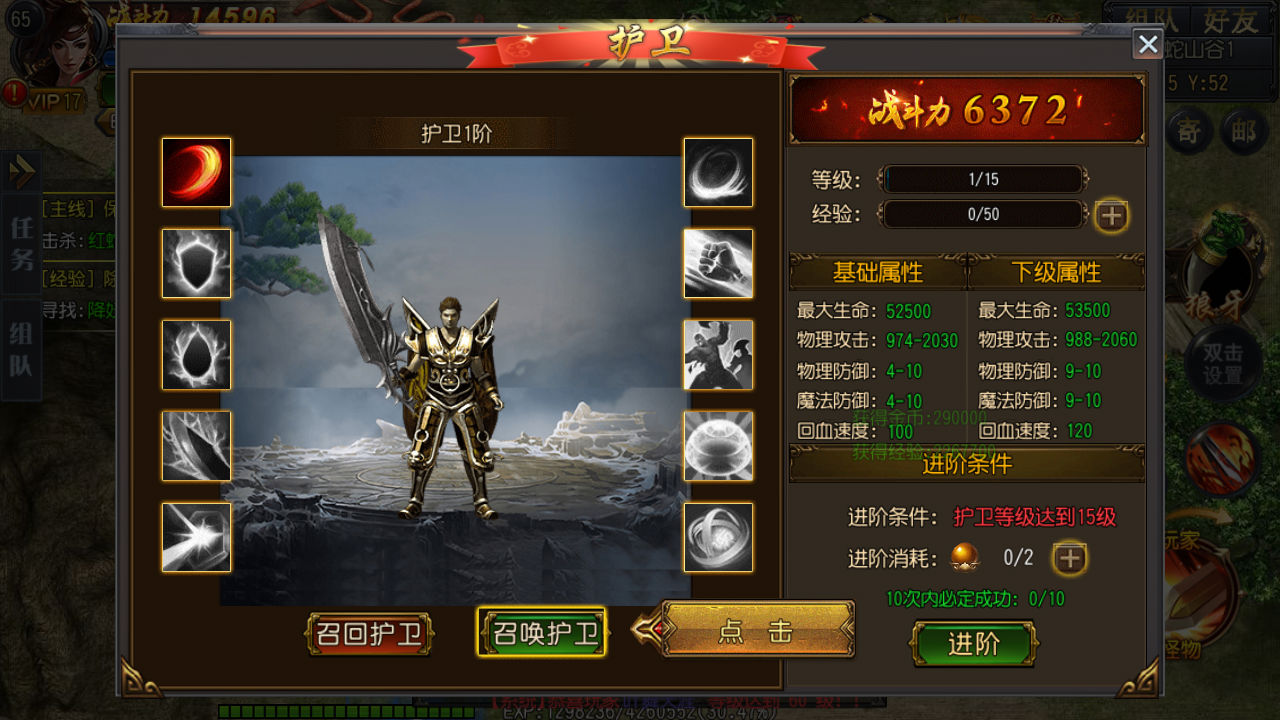Add advancement material with plus button
Image resolution: width=1280 pixels, height=720 pixels.
(x=1069, y=558)
